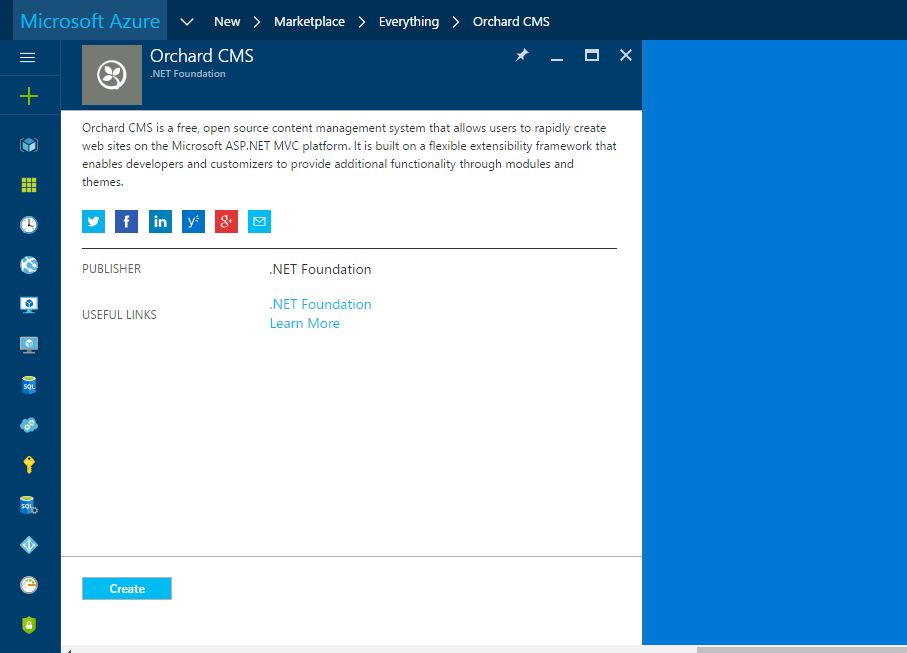Click the PUBLISHER label

point(112,269)
